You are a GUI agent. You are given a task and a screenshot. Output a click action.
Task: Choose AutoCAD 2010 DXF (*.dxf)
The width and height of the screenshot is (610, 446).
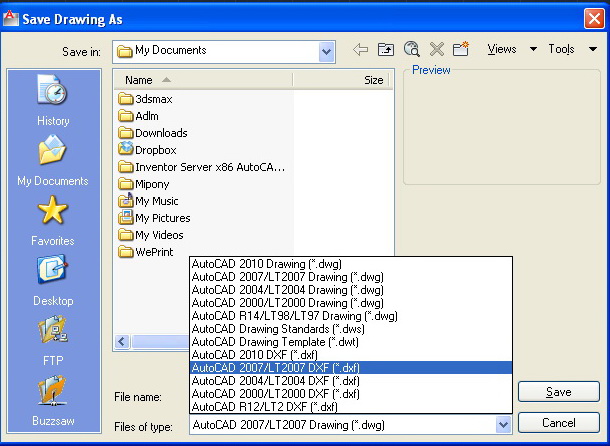point(351,355)
